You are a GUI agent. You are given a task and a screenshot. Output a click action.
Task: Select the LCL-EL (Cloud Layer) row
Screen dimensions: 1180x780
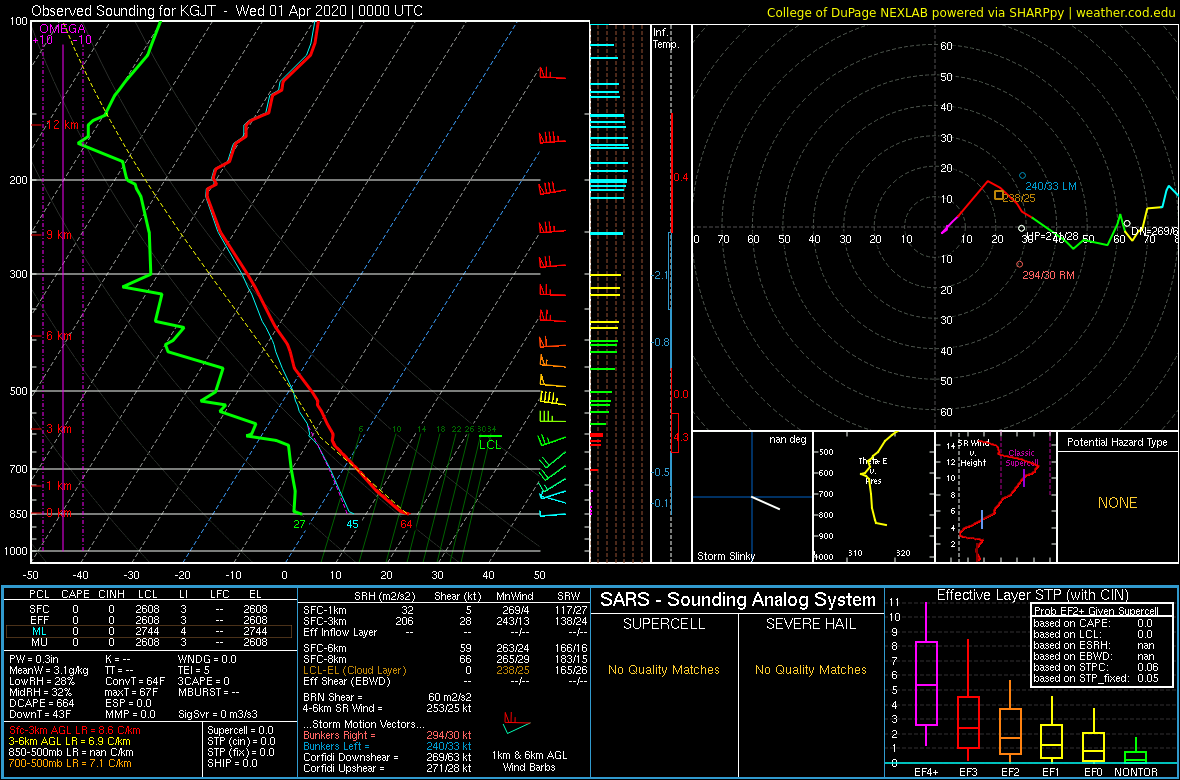click(444, 671)
